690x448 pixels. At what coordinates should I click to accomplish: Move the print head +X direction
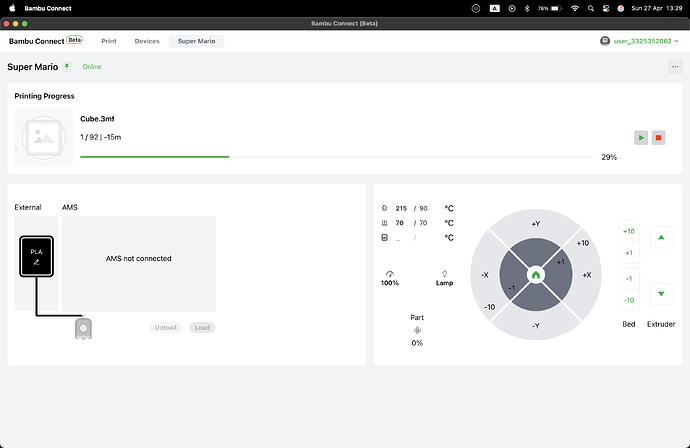point(587,275)
